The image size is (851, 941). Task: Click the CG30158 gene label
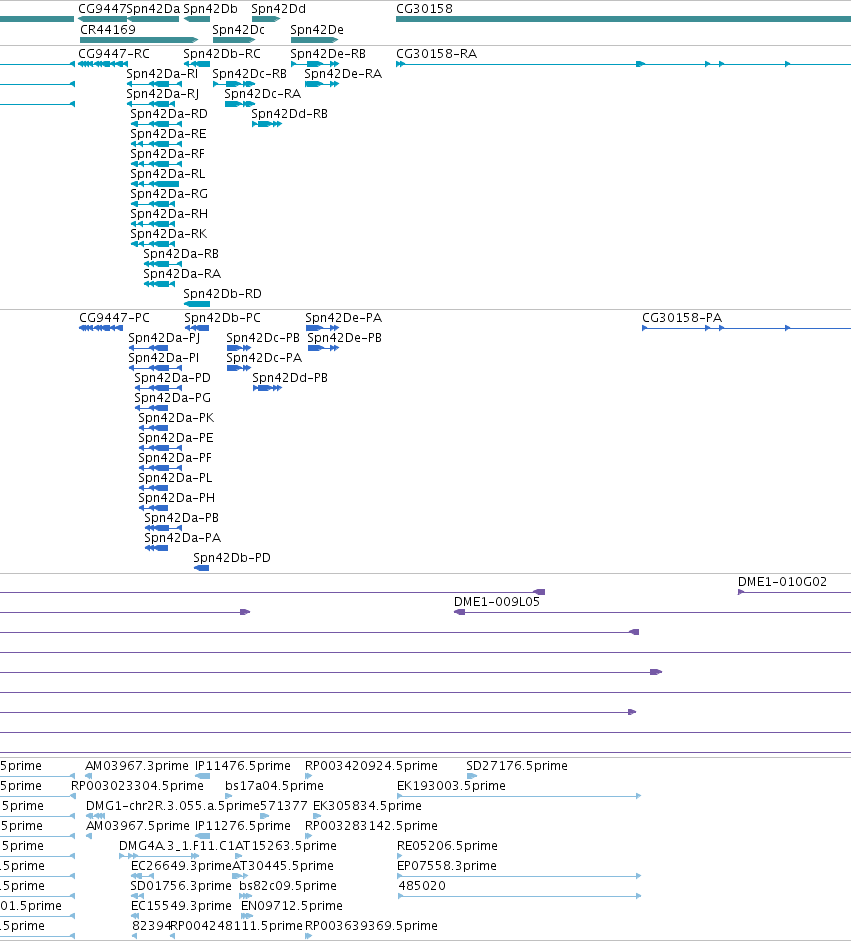(424, 9)
